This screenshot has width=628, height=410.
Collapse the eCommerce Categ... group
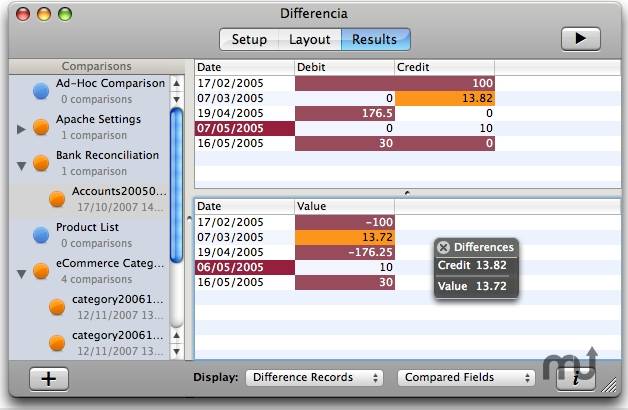(22, 273)
